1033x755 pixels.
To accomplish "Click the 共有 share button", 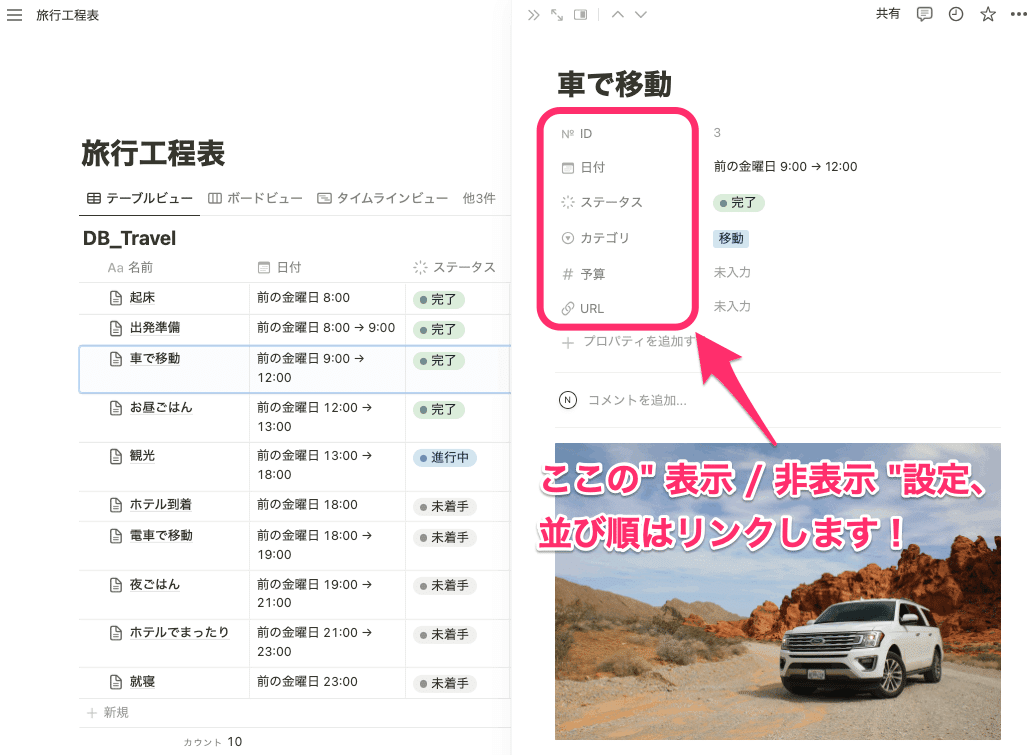I will tap(888, 14).
